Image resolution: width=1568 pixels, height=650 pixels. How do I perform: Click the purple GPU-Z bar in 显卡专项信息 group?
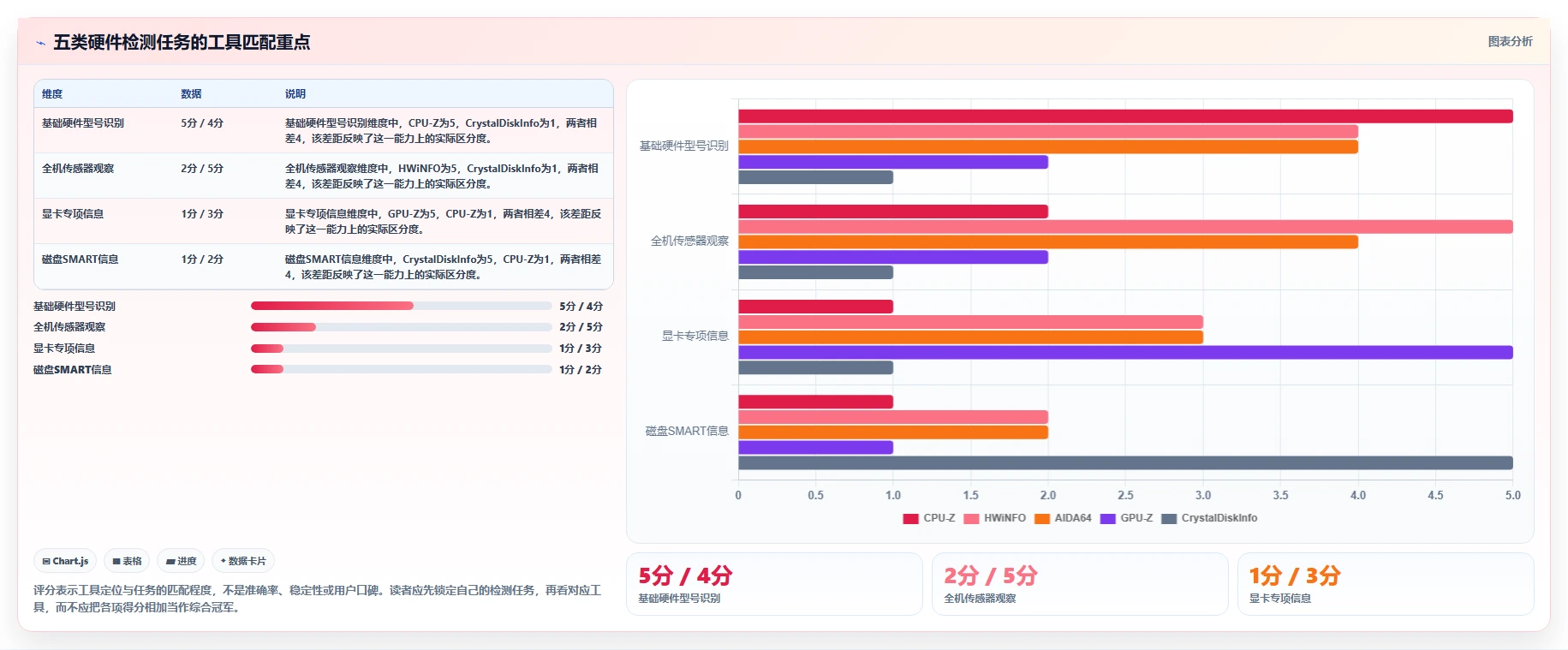coord(1125,352)
